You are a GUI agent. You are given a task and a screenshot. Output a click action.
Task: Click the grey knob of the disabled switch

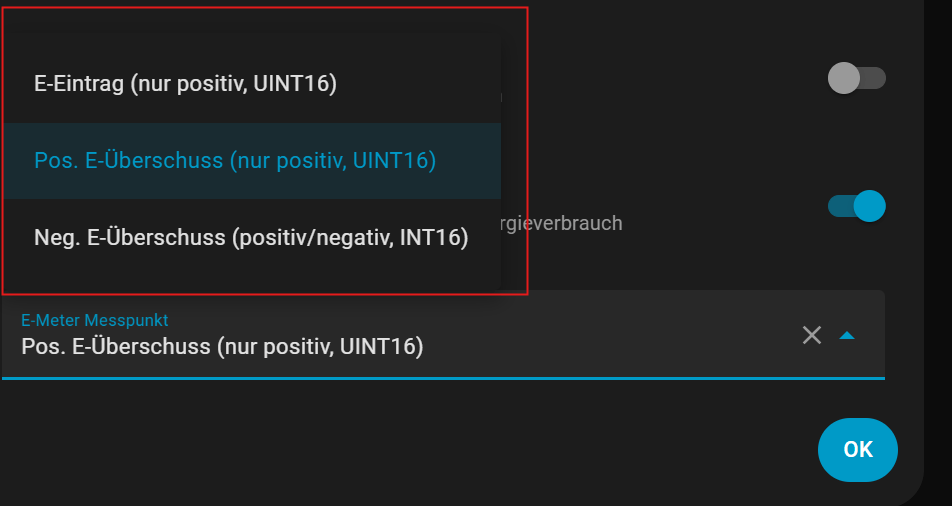844,78
